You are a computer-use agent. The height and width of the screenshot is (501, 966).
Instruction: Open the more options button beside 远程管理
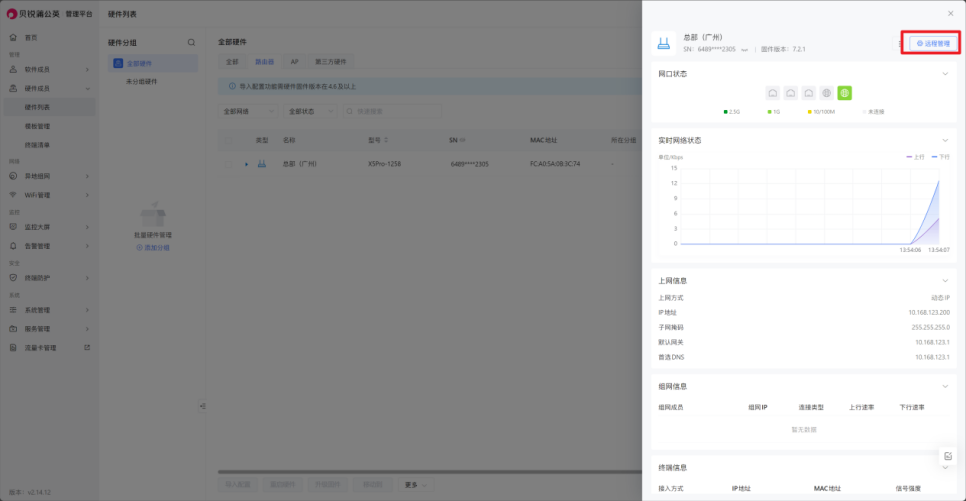897,43
